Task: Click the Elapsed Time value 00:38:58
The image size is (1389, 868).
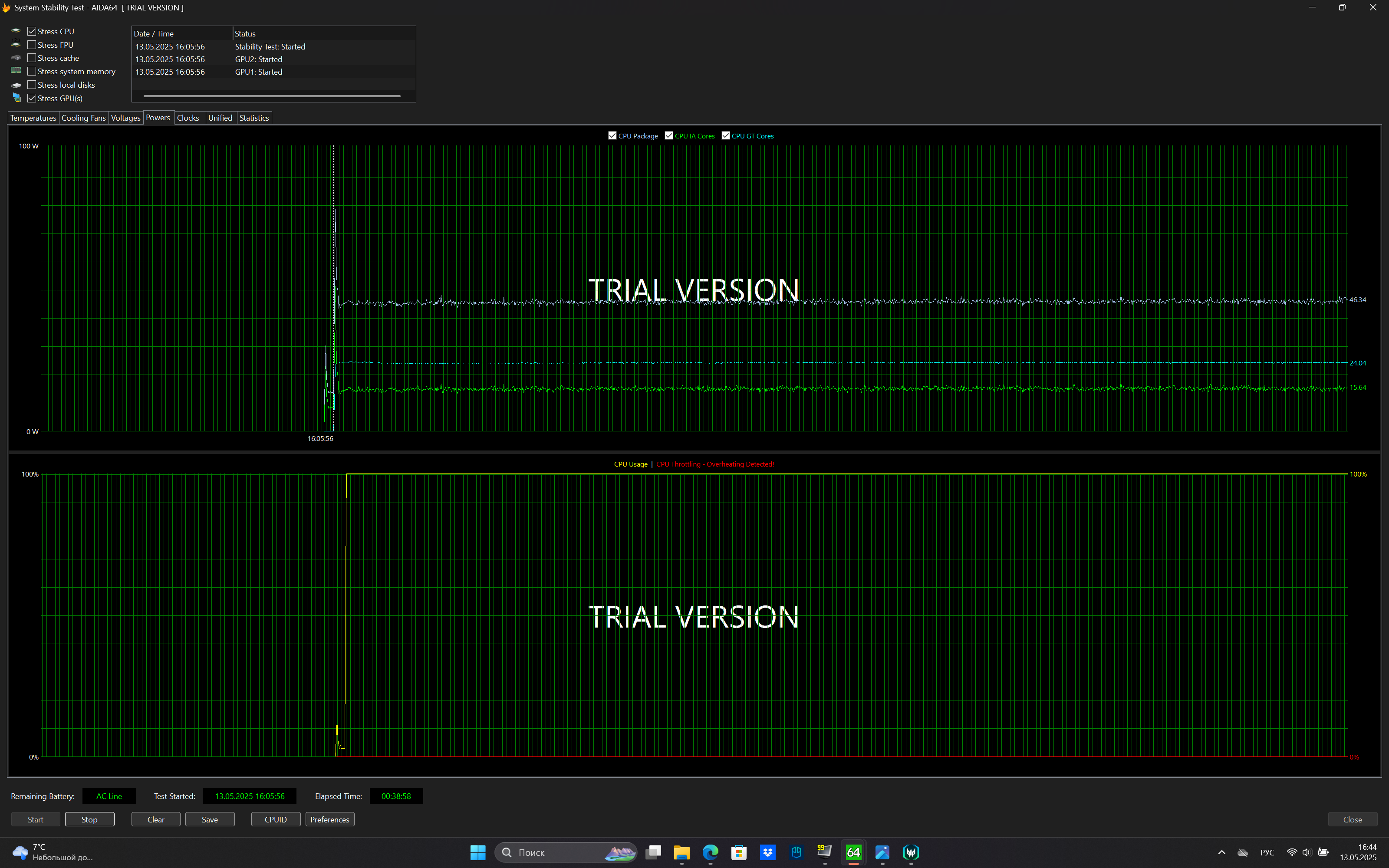Action: (396, 796)
